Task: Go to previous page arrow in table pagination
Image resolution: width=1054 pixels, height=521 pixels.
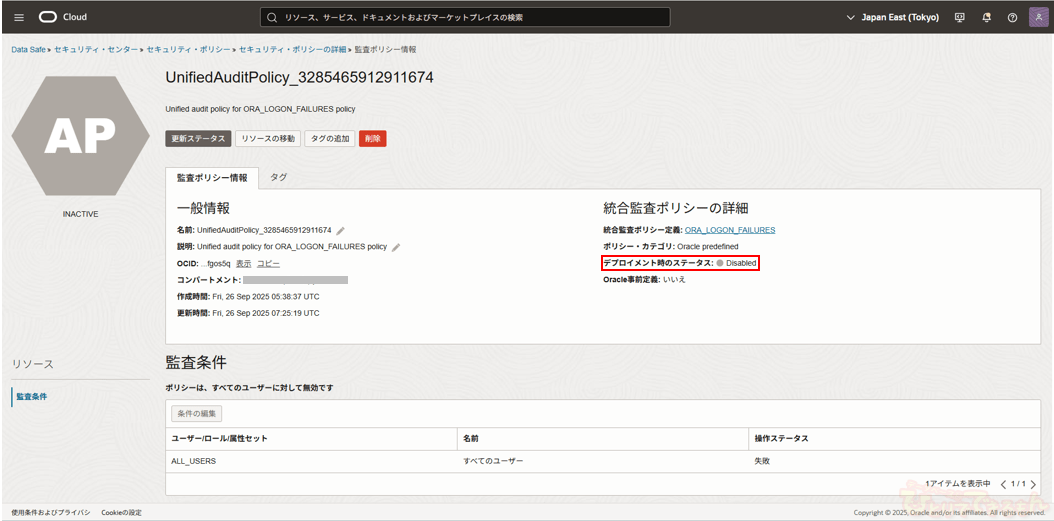Action: 1003,484
